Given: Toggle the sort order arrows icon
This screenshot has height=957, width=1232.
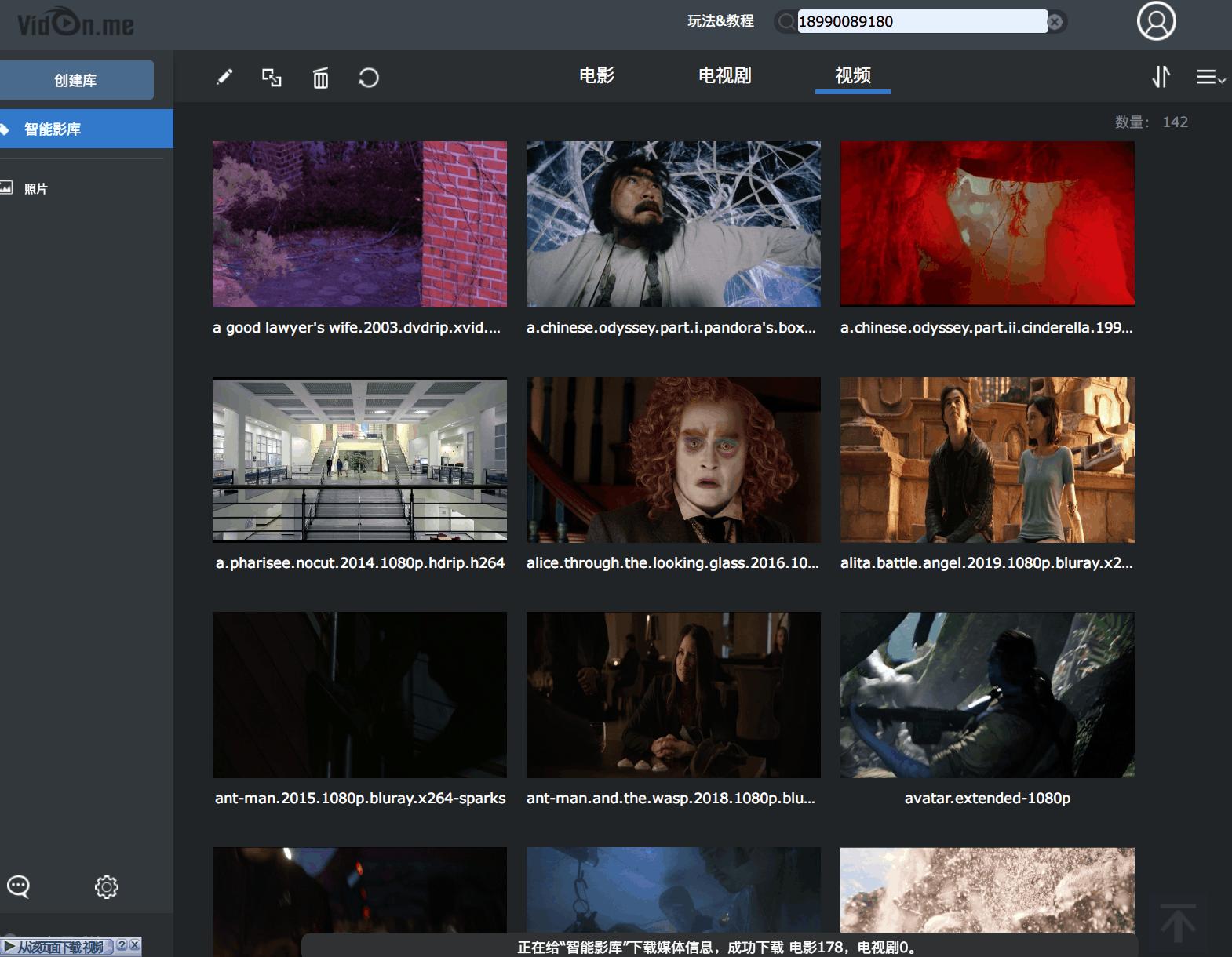Looking at the screenshot, I should tap(1161, 77).
